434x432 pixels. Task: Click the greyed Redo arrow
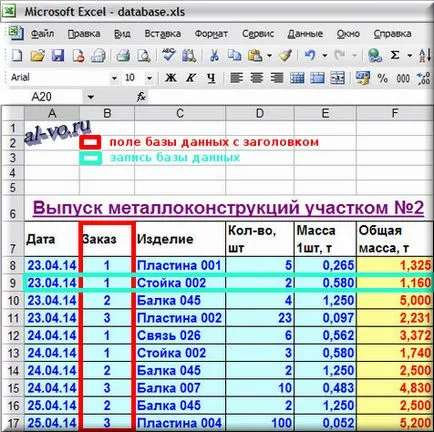pos(340,55)
